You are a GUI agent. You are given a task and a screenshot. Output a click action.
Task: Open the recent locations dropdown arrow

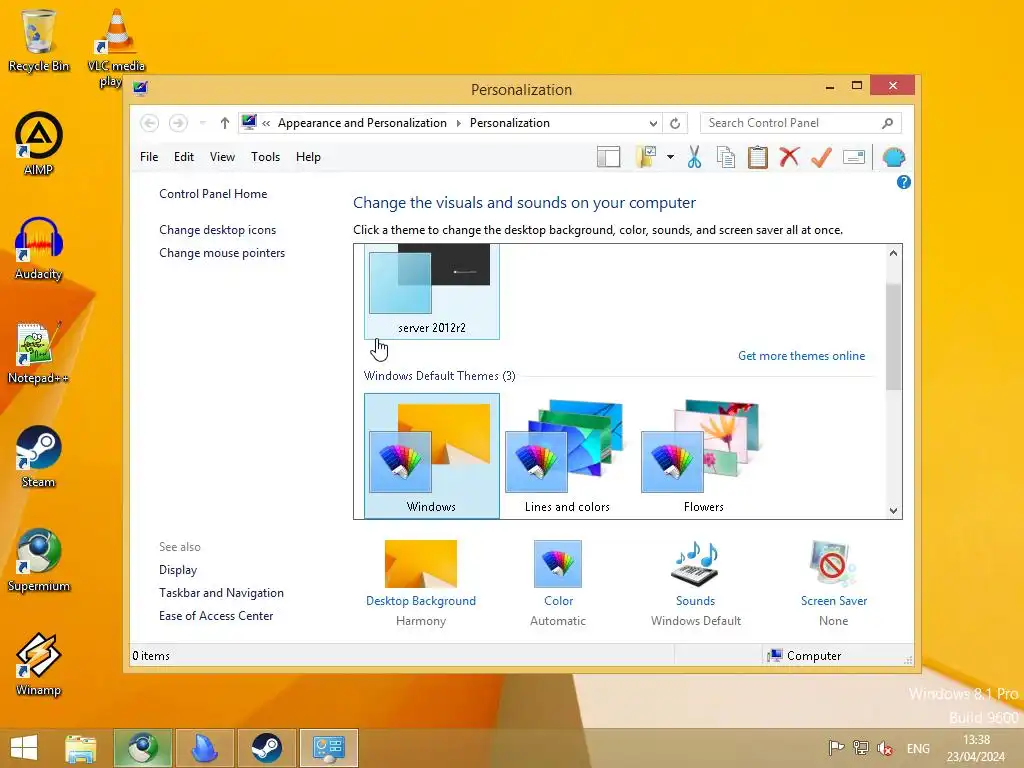coord(203,123)
